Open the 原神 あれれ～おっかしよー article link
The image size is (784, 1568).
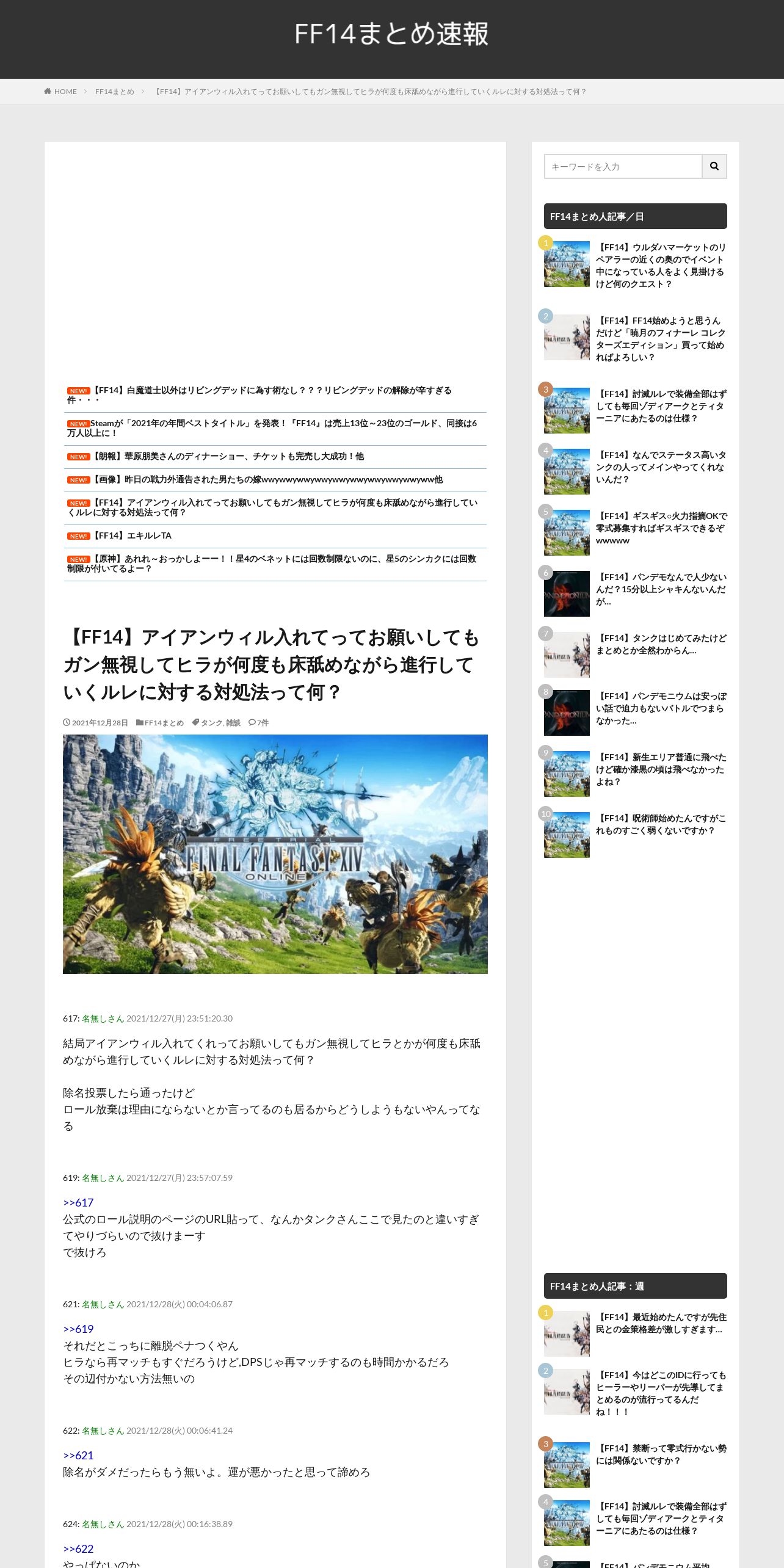[272, 564]
